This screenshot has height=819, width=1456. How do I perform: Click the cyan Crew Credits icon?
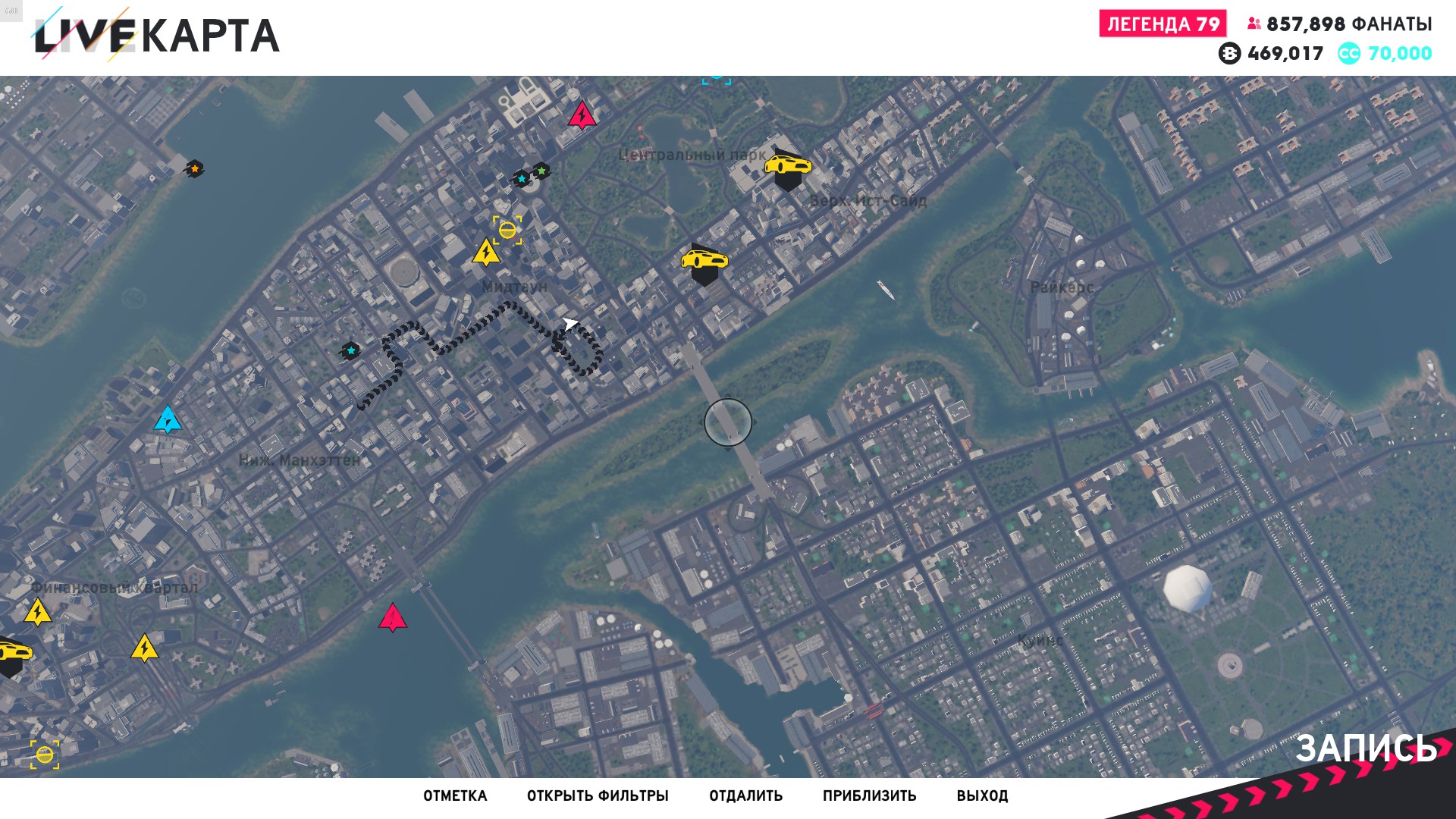tap(1349, 54)
